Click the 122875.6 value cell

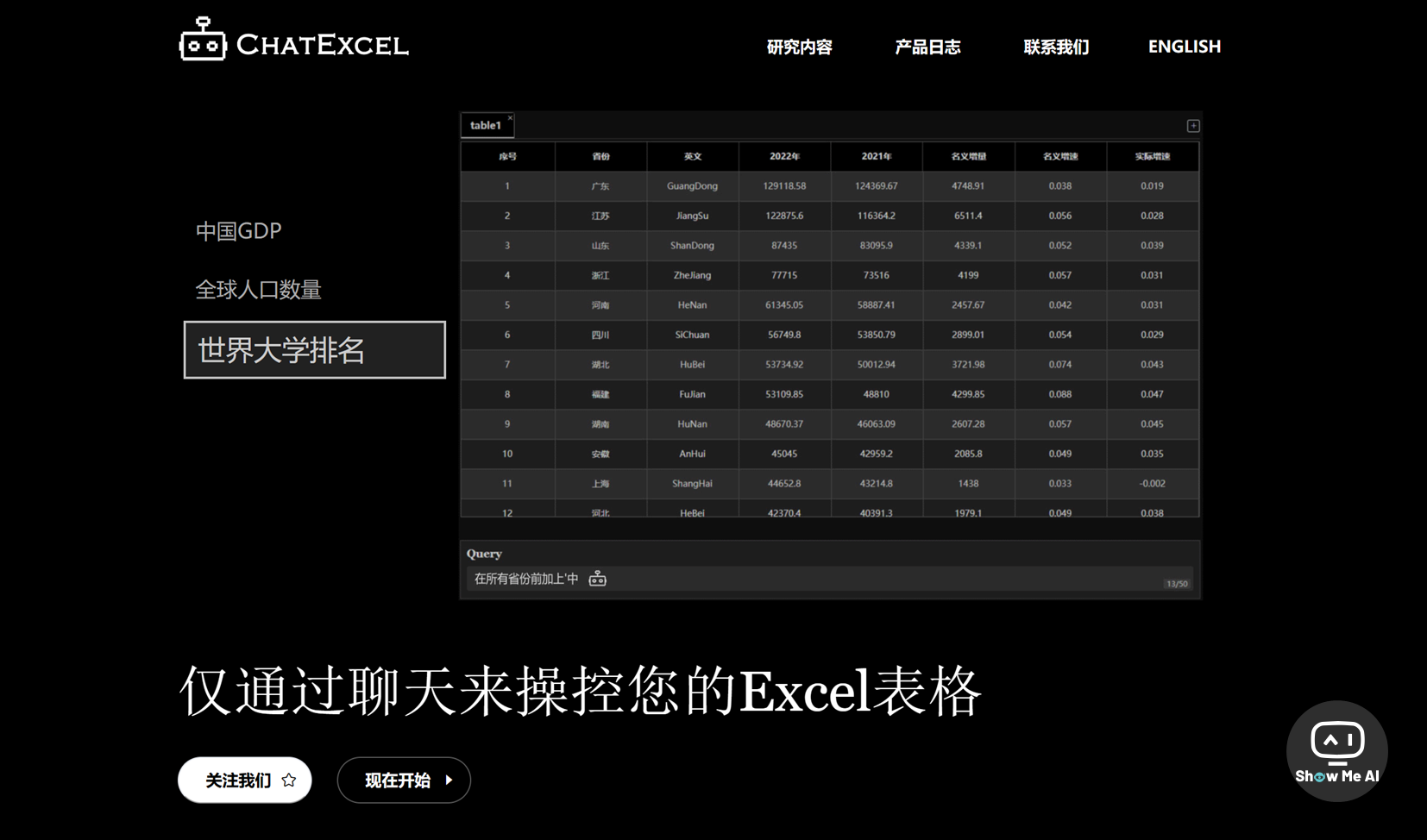click(784, 216)
